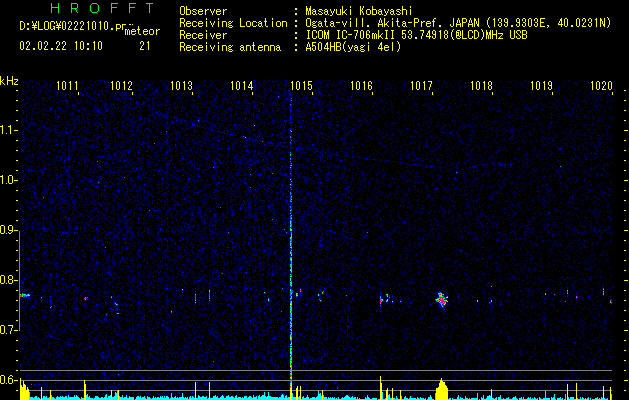
Task: Click the 0.9 kHz frequency label
Action: 8,230
